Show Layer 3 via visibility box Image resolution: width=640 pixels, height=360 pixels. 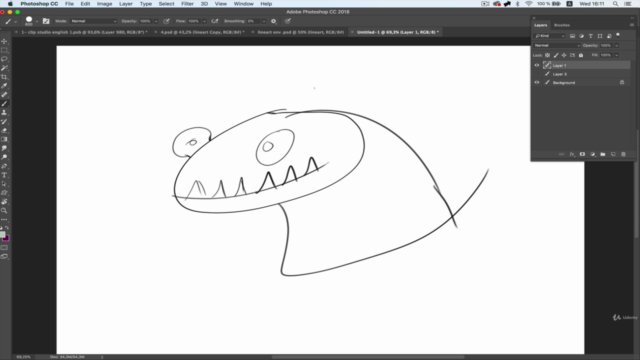coord(537,74)
